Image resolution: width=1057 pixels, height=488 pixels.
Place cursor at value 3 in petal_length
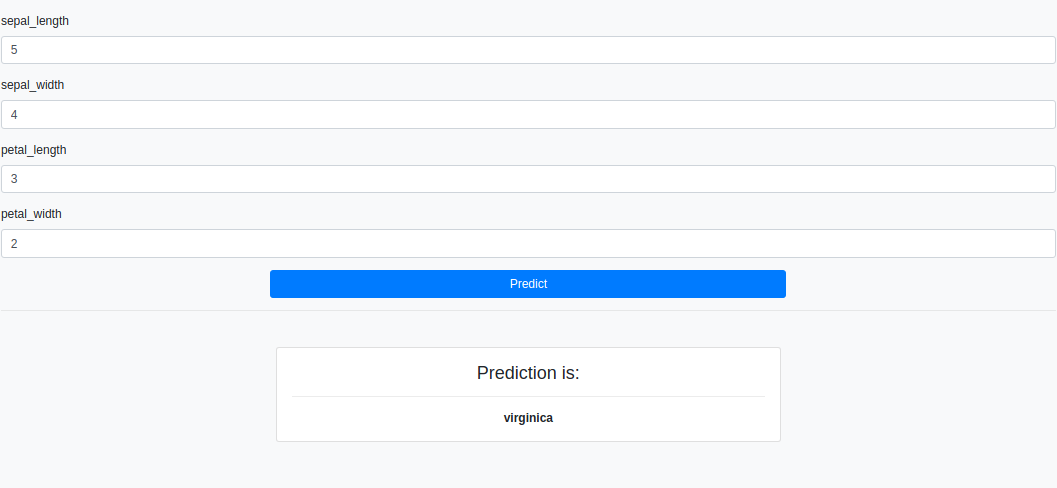pyautogui.click(x=14, y=179)
